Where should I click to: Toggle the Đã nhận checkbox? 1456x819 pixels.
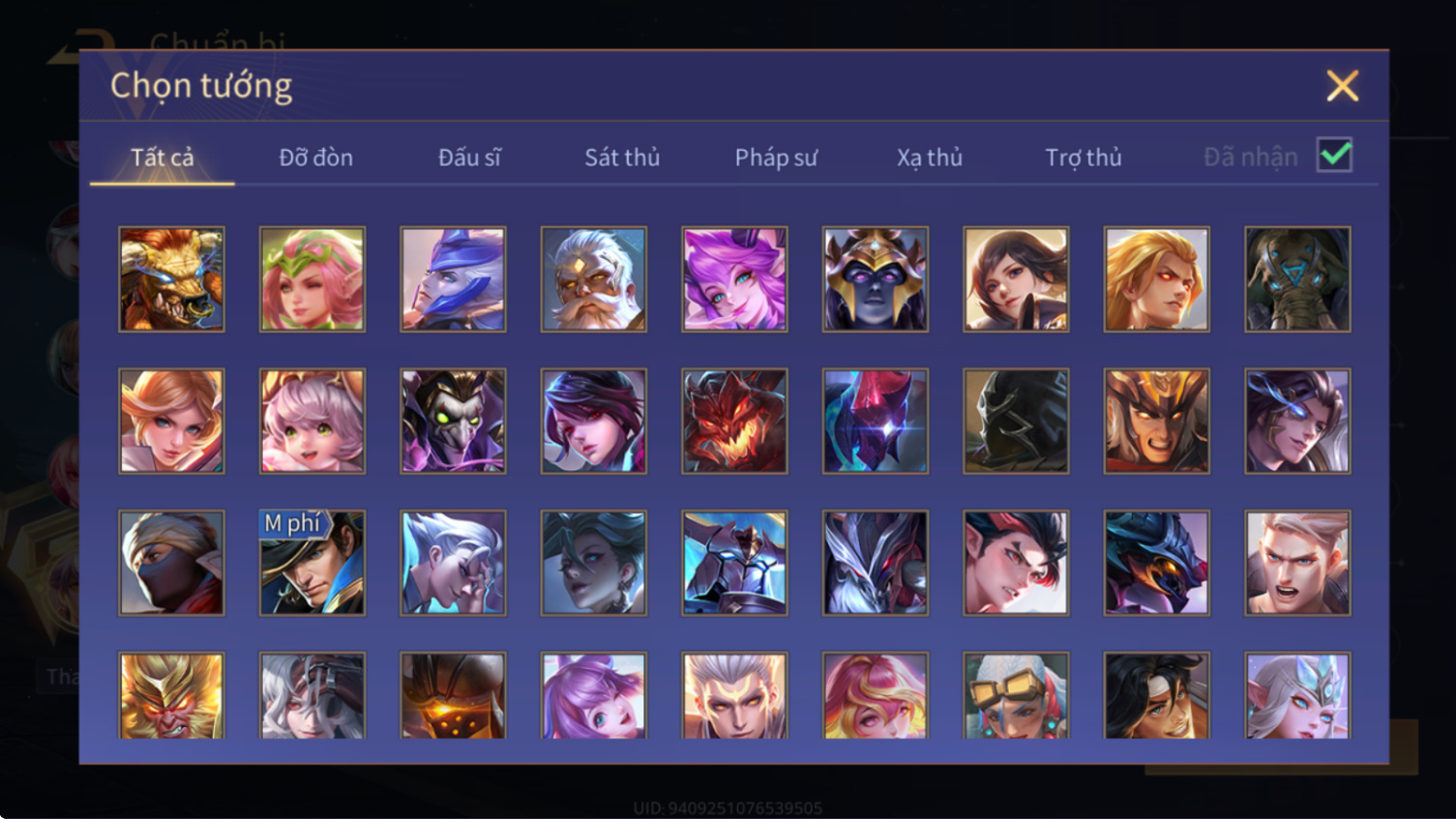1334,156
